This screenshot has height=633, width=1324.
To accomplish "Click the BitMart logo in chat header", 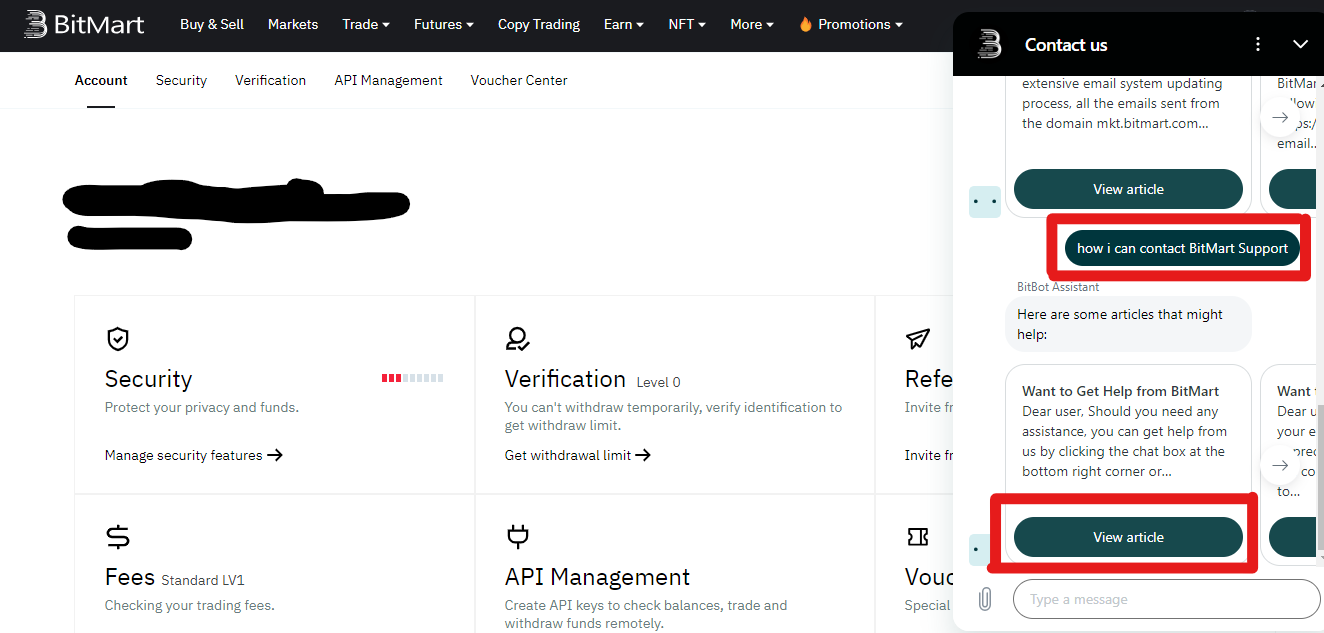I will [x=989, y=44].
